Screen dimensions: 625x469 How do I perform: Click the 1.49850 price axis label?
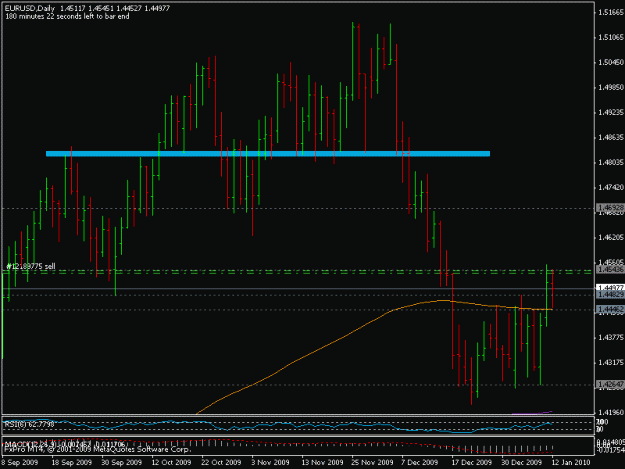click(611, 87)
